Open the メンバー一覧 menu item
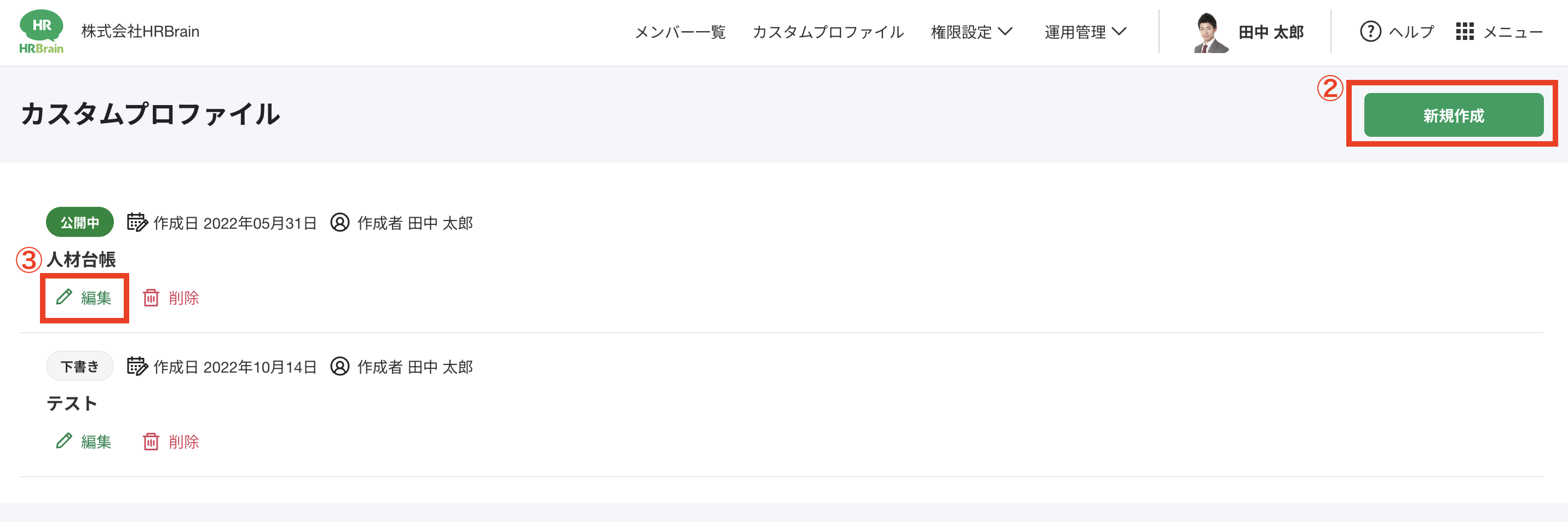 [680, 32]
